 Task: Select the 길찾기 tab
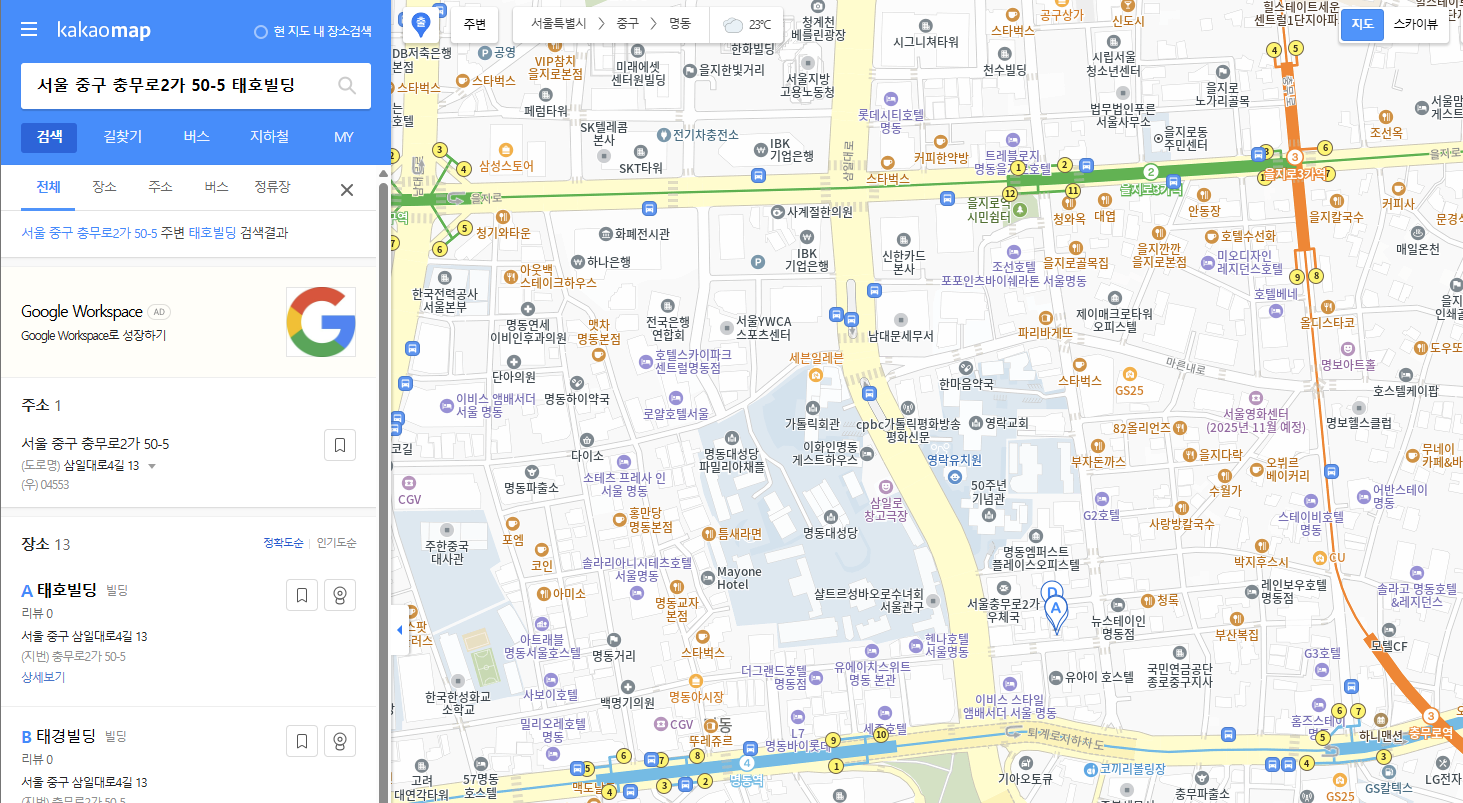coord(123,137)
